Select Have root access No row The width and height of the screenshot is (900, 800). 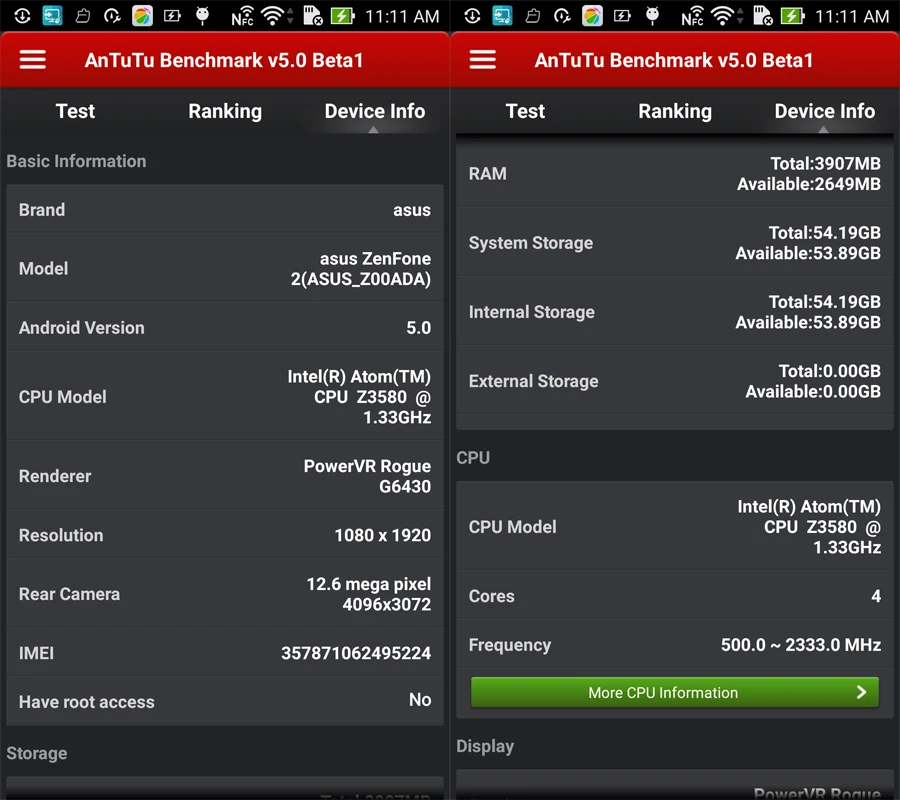(225, 701)
